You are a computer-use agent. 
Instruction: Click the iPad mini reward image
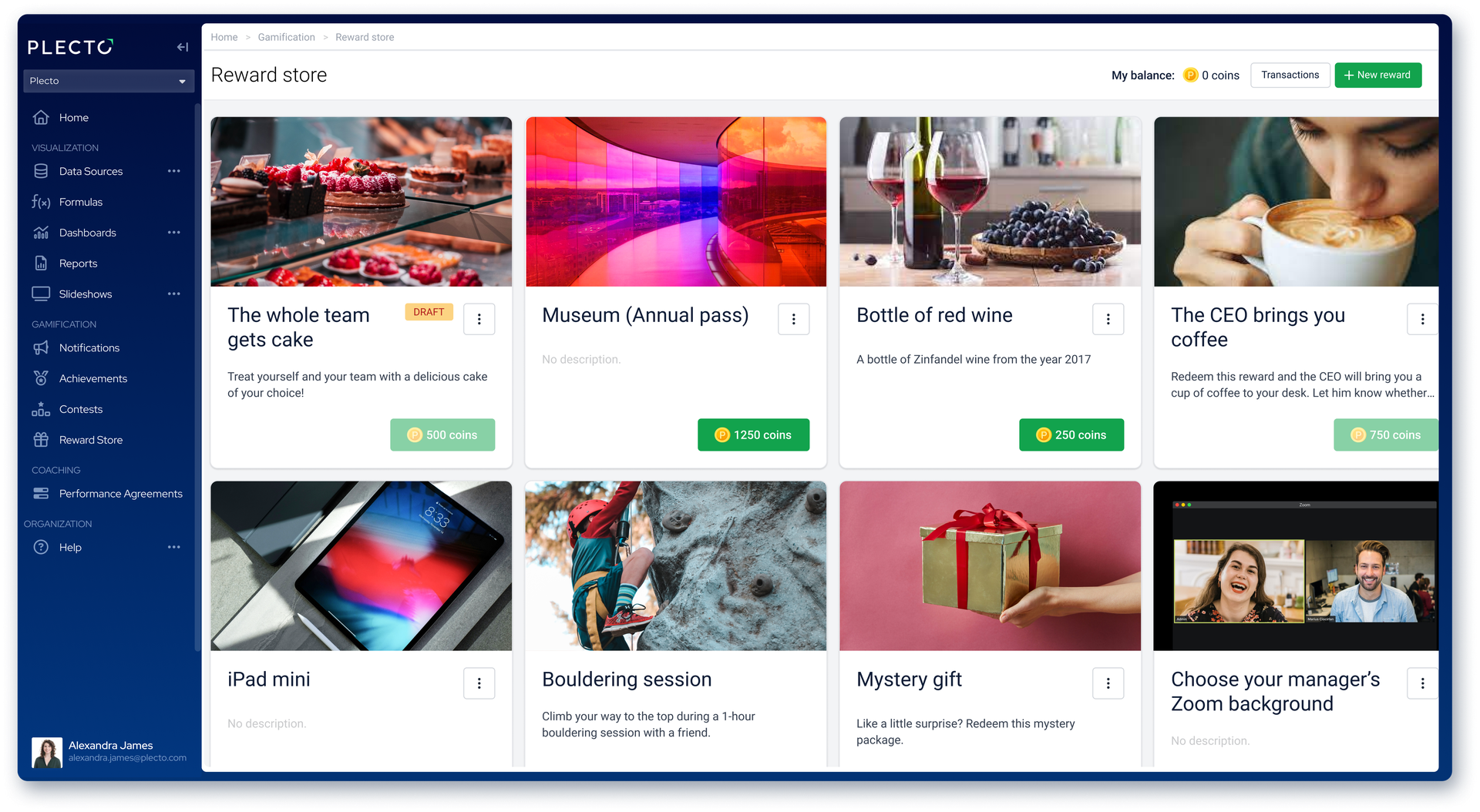[361, 566]
